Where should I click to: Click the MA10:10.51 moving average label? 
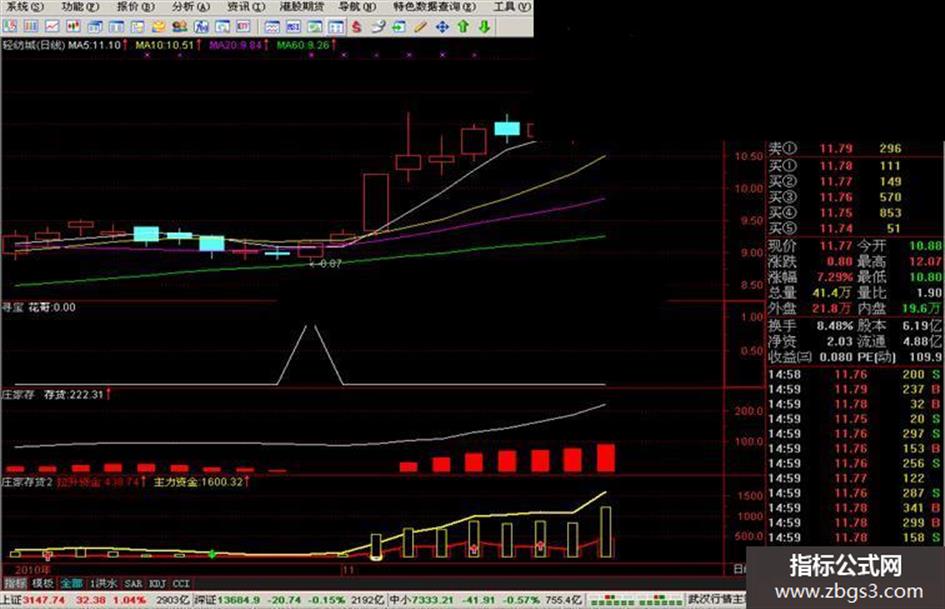point(168,45)
